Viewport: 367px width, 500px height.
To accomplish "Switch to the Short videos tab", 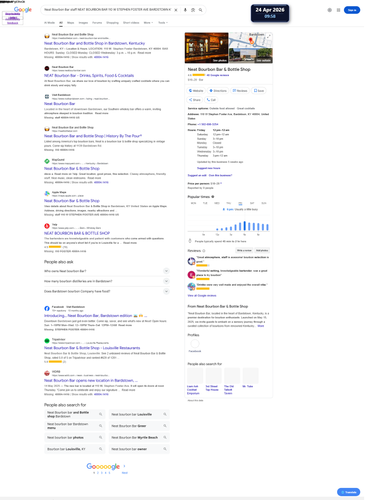I will [x=131, y=23].
